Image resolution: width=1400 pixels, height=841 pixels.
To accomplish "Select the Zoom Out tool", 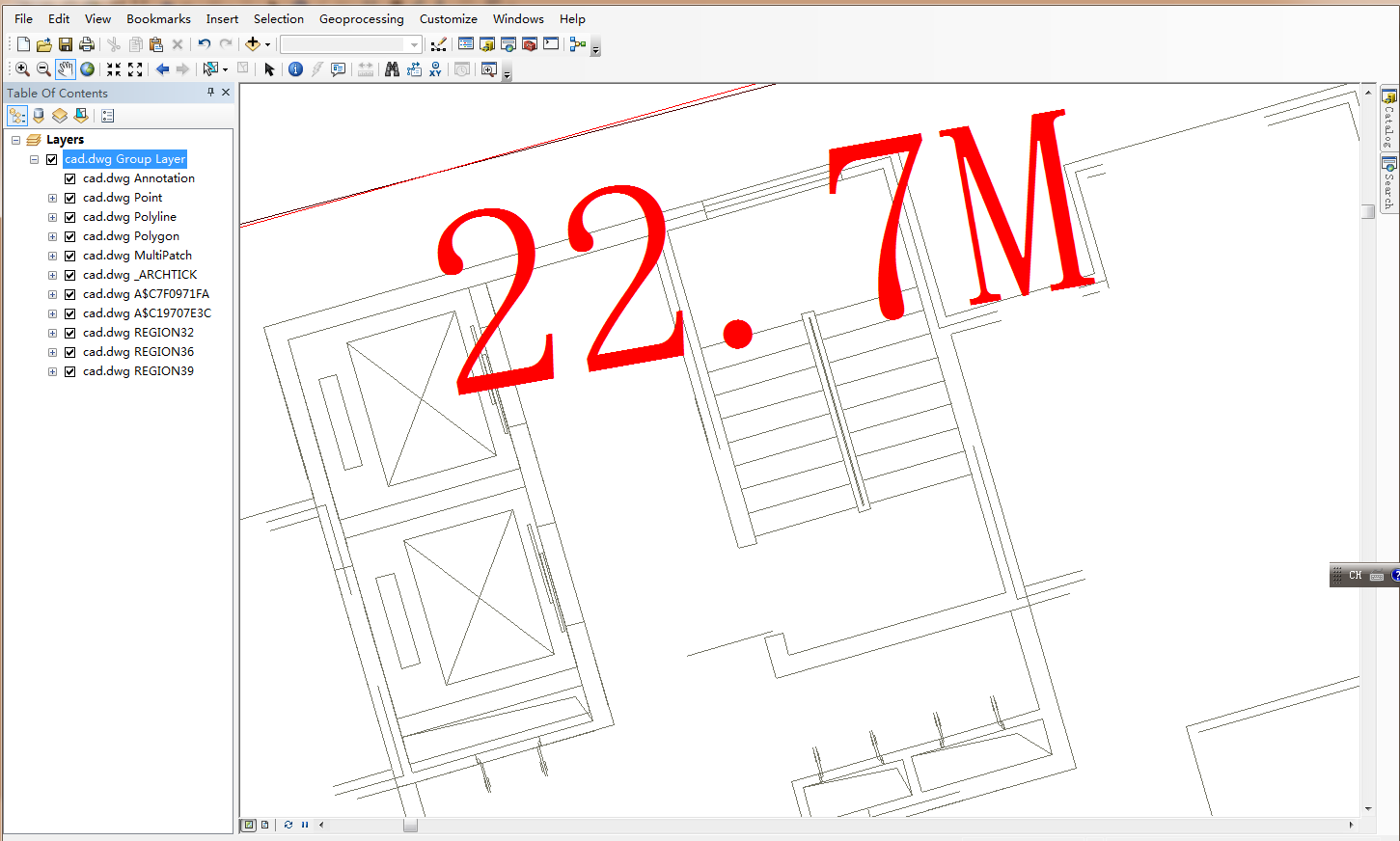I will point(43,69).
